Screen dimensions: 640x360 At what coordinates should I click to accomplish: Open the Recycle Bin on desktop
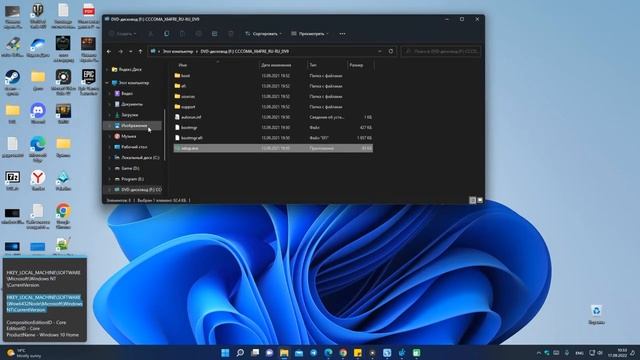click(596, 314)
